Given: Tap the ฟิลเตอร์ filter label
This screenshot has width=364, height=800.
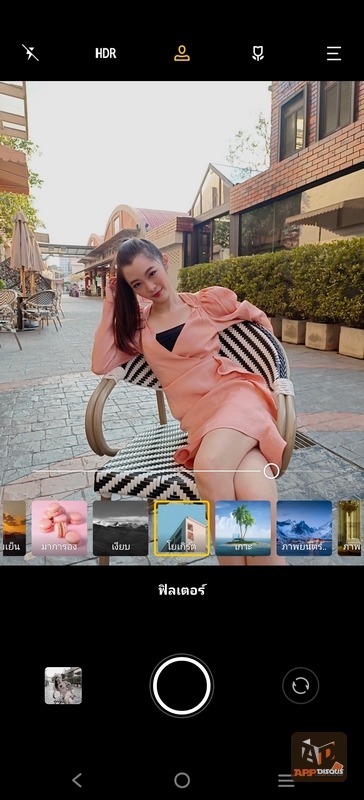Looking at the screenshot, I should click(182, 591).
